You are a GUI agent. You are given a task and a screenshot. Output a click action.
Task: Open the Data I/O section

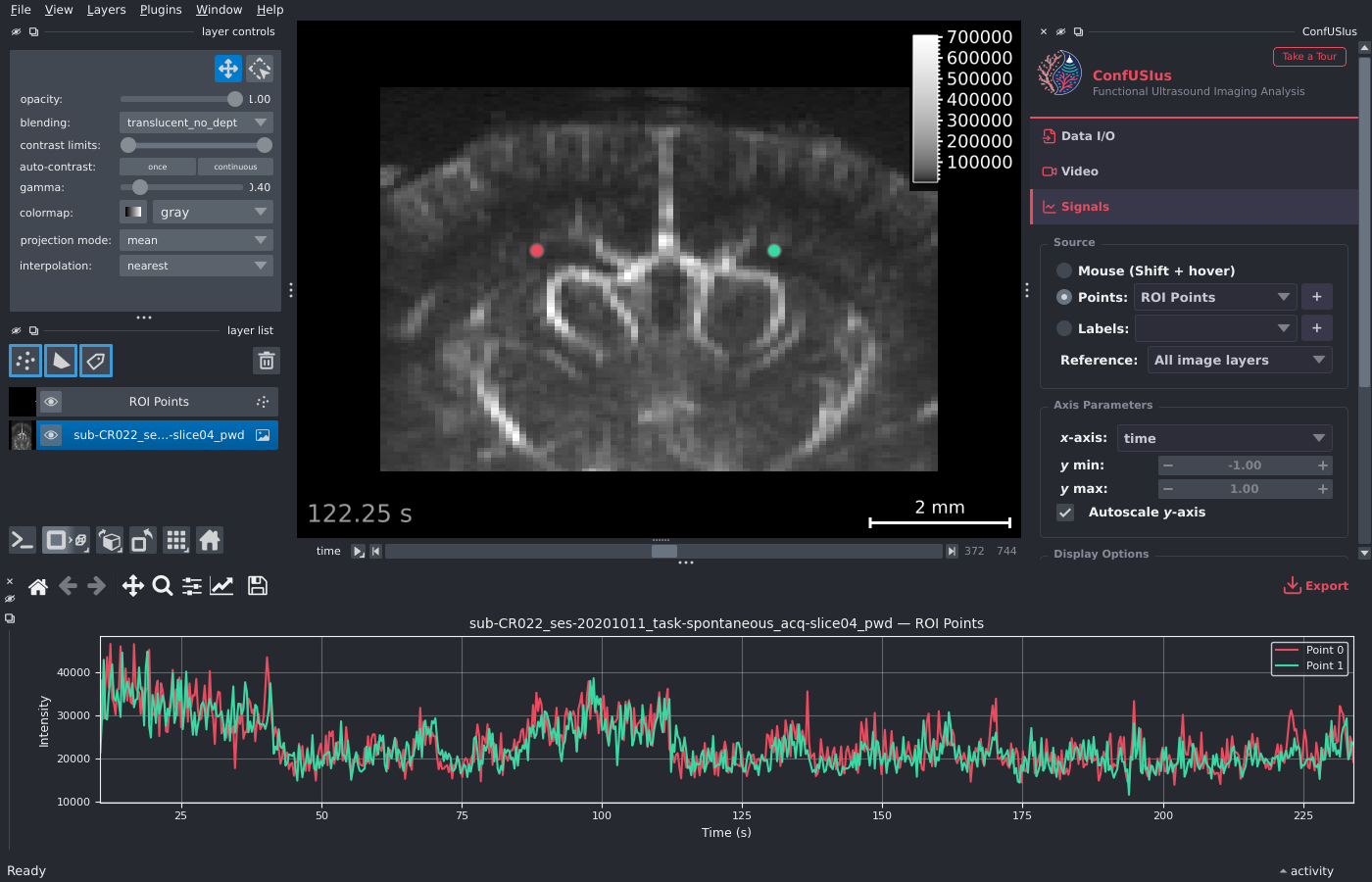pyautogui.click(x=1194, y=136)
